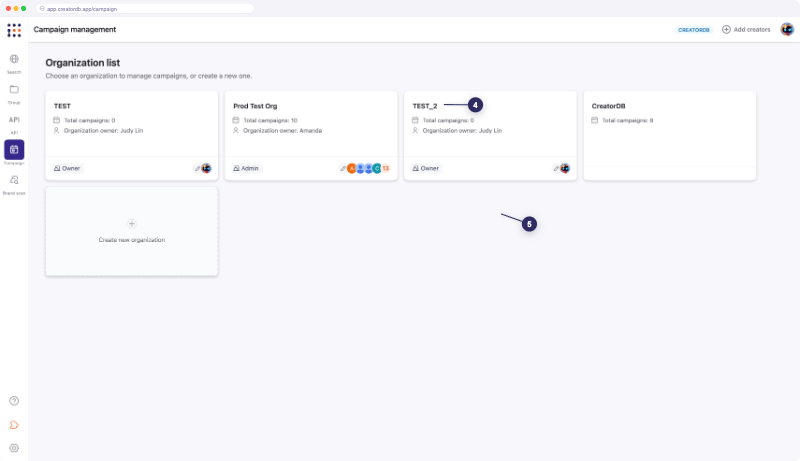Viewport: 800px width, 461px height.
Task: Open settings gear in sidebar
Action: 14,448
